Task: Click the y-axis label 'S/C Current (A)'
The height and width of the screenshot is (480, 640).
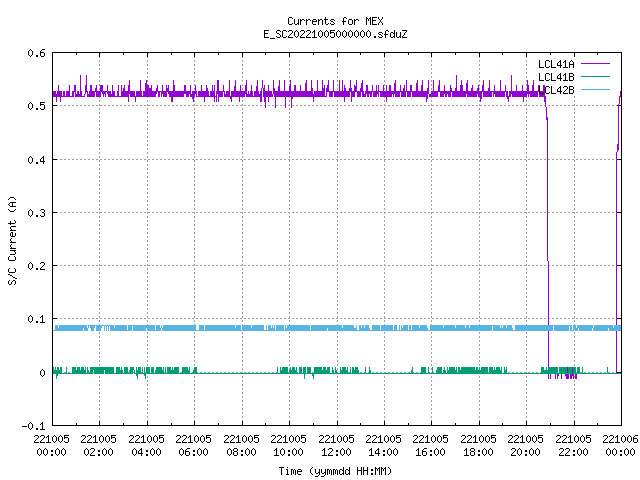Action: tap(12, 241)
